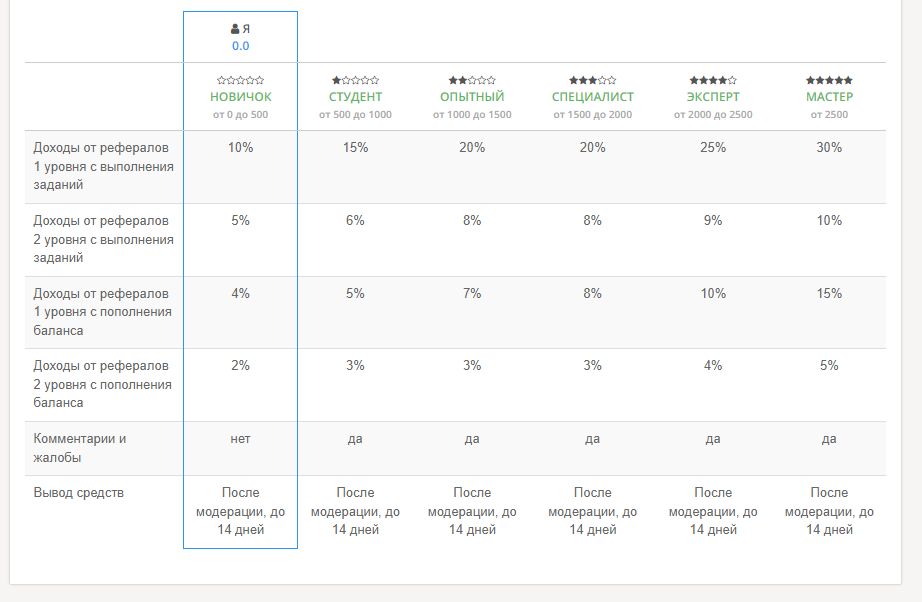Screen dimensions: 922x602
Task: Select the СПЕЦИАЛИСТ level heading
Action: coord(593,97)
